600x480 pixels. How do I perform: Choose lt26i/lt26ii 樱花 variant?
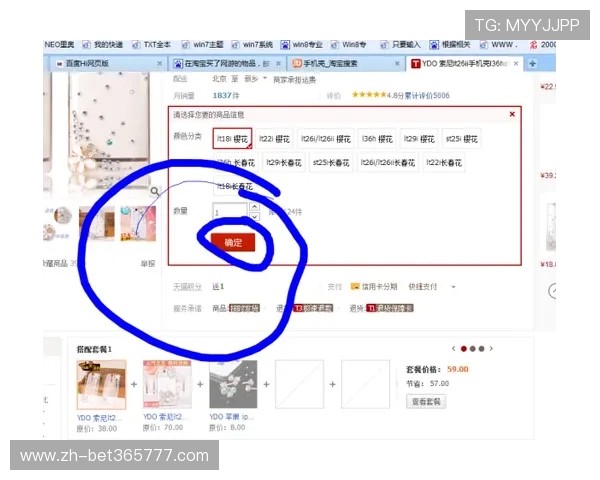(326, 139)
